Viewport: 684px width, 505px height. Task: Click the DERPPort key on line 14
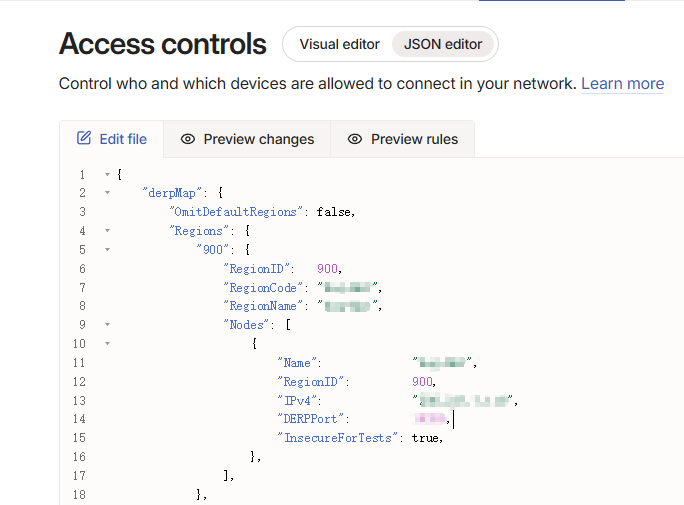[313, 419]
